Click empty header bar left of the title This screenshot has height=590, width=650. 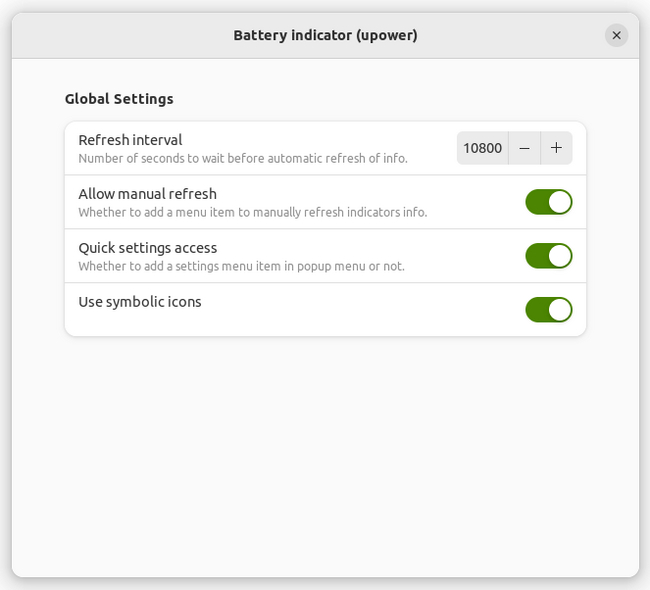[x=120, y=35]
